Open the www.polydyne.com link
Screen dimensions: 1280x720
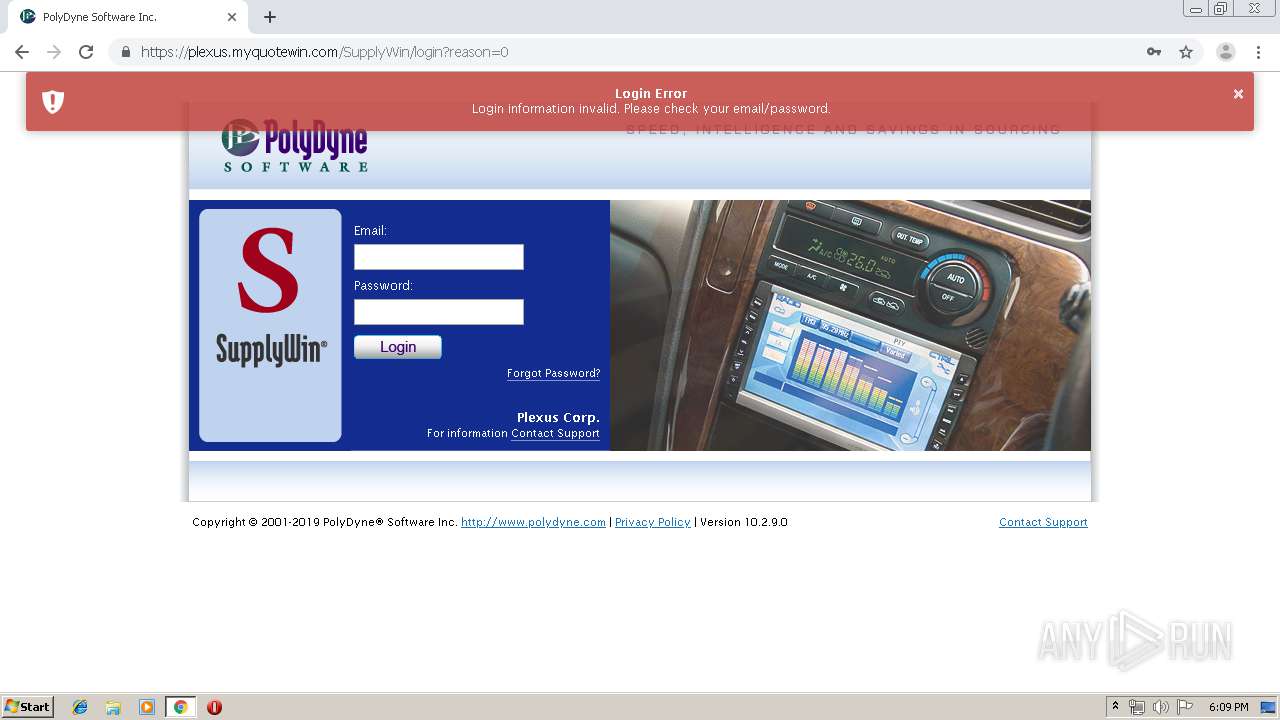(x=533, y=522)
